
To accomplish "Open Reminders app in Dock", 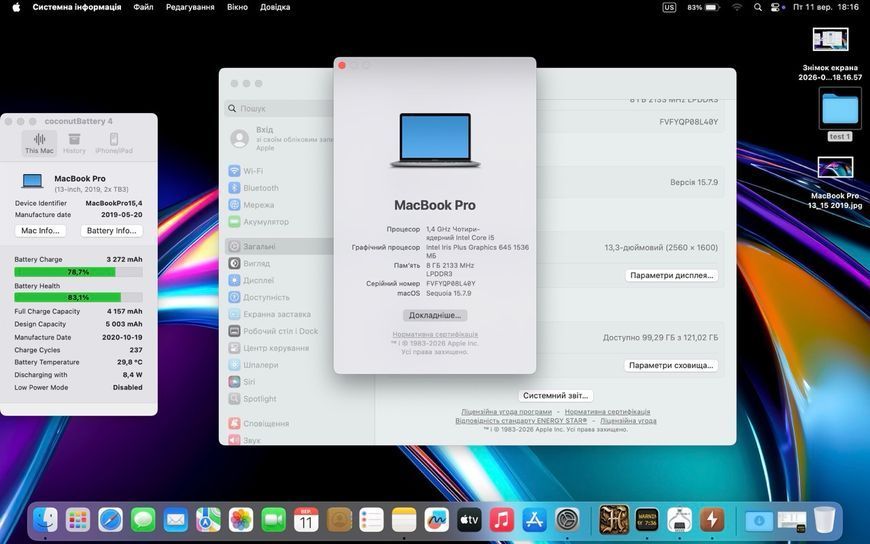I will click(x=371, y=520).
